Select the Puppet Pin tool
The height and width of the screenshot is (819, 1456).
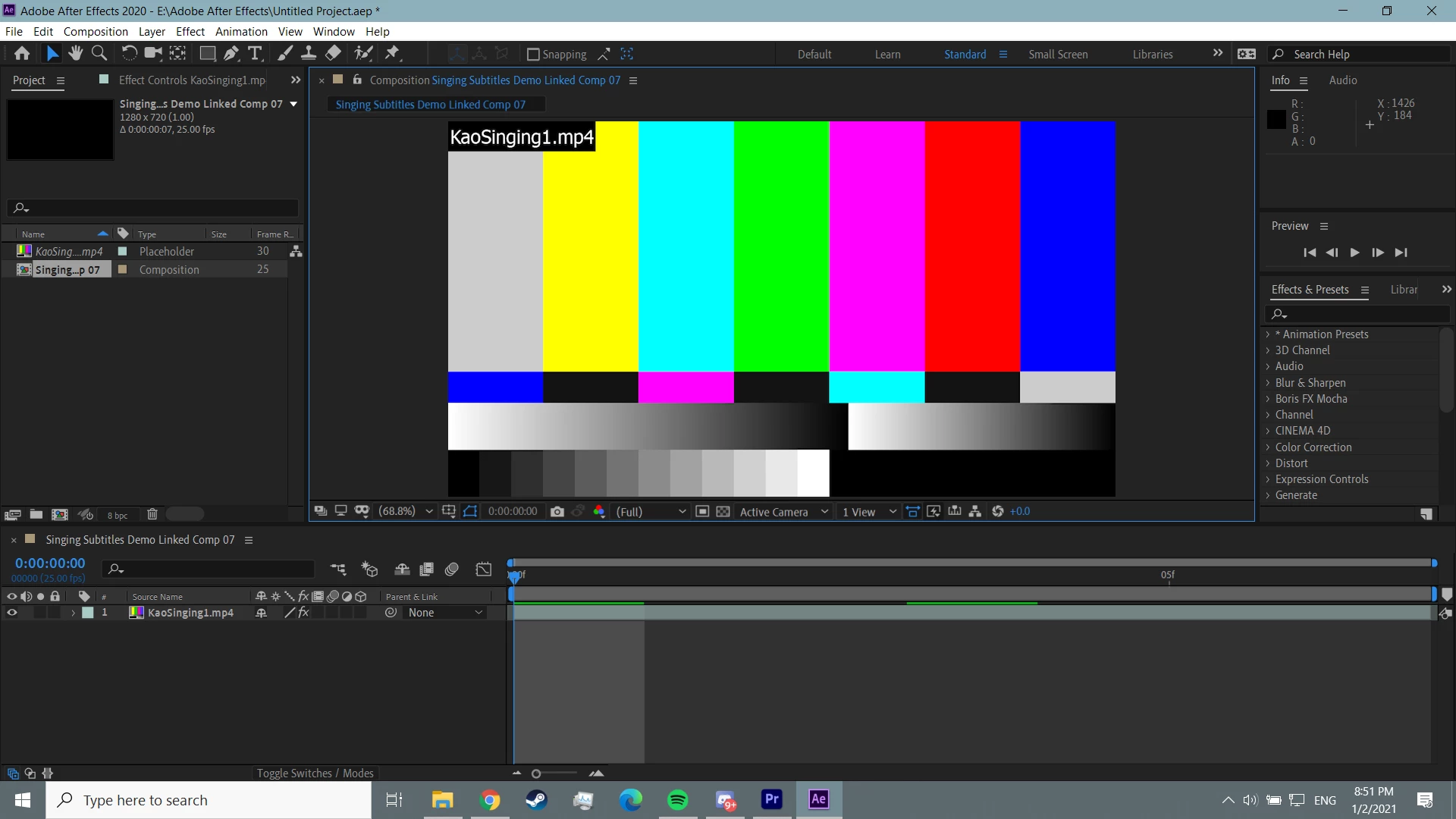point(392,54)
